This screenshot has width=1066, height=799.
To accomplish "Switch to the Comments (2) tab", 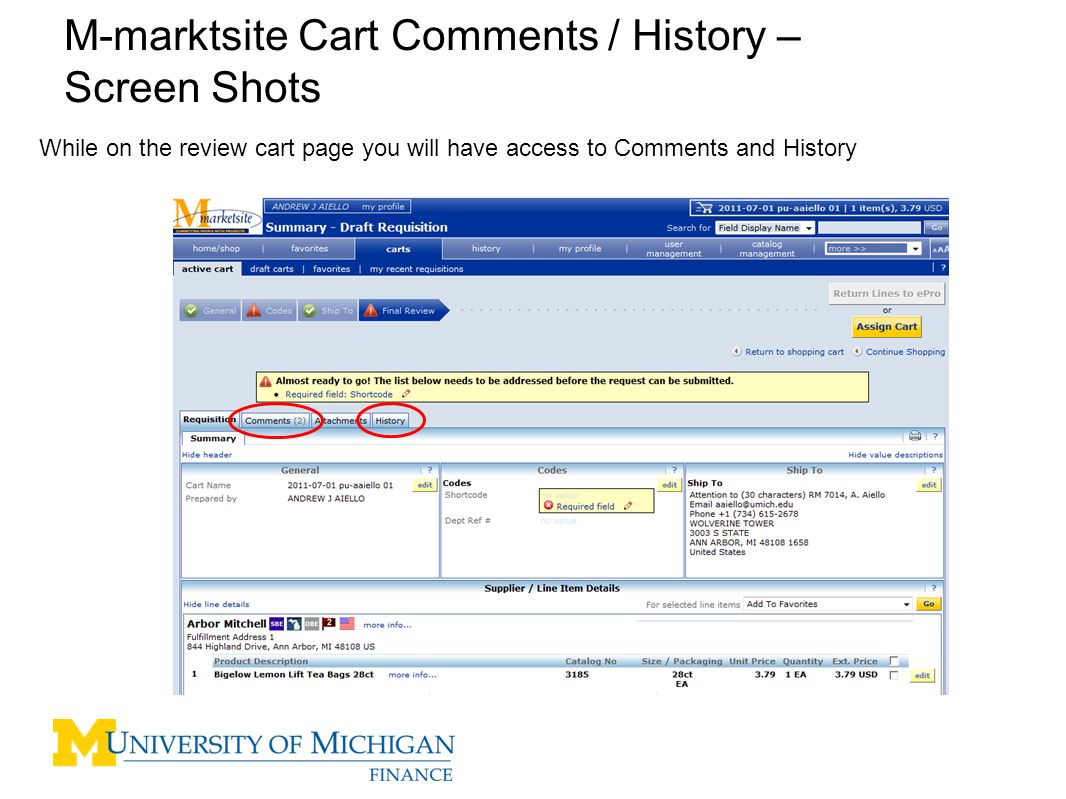I will (275, 421).
